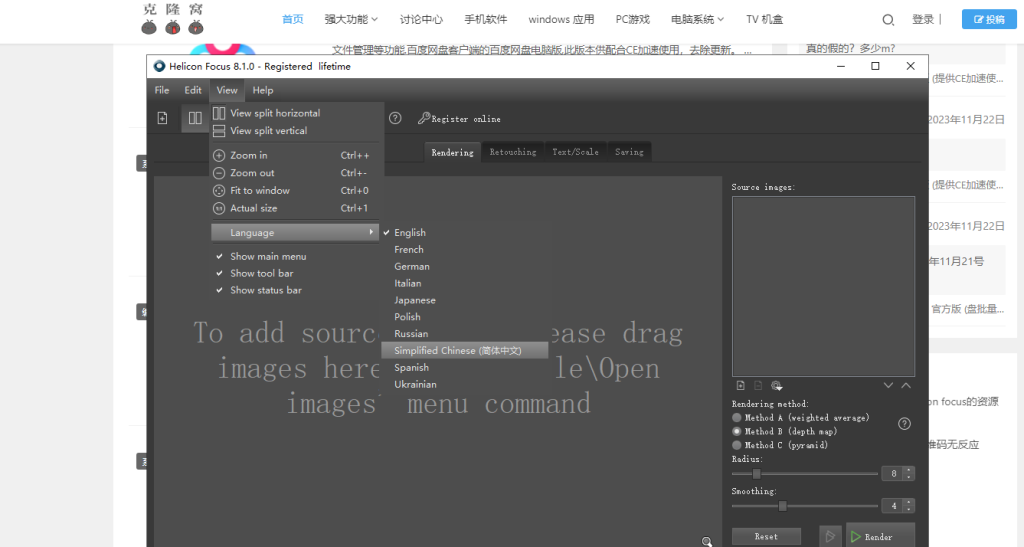
Task: Select Simplified Chinese (简体中文) language
Action: [465, 351]
